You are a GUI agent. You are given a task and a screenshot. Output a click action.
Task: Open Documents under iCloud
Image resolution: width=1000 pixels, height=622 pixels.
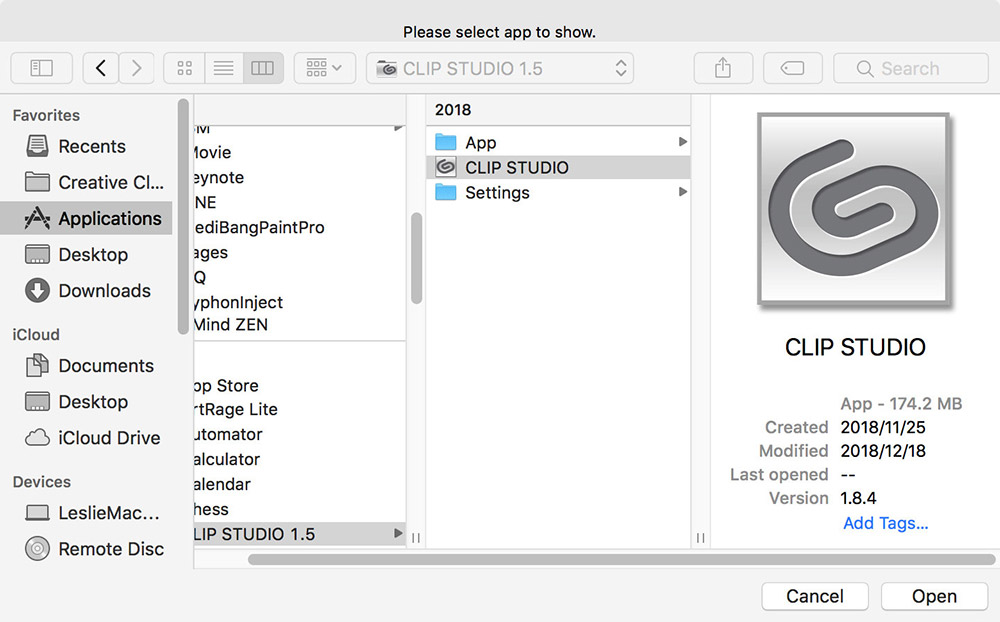[86, 366]
